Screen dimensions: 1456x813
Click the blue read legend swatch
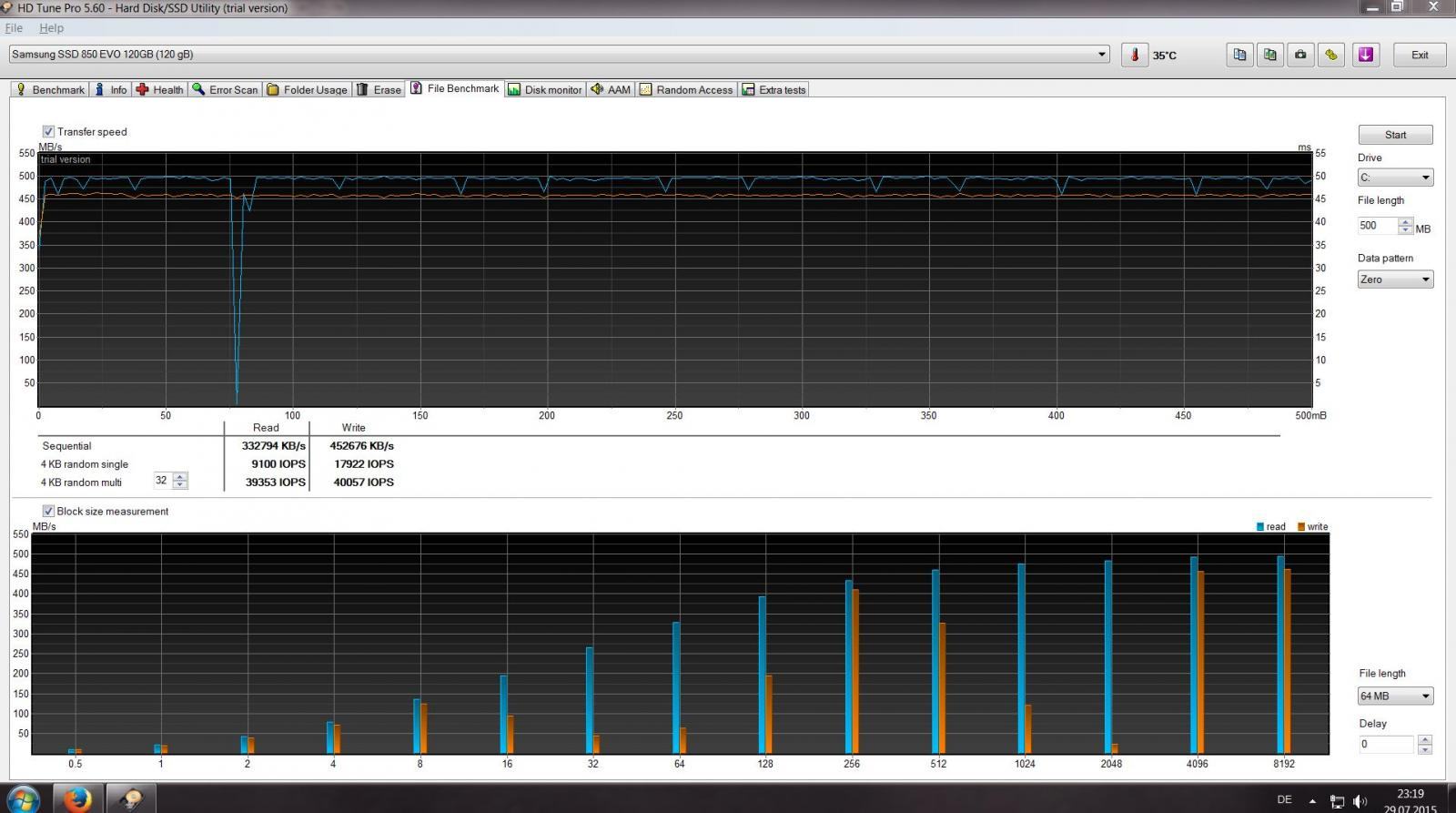pos(1260,526)
